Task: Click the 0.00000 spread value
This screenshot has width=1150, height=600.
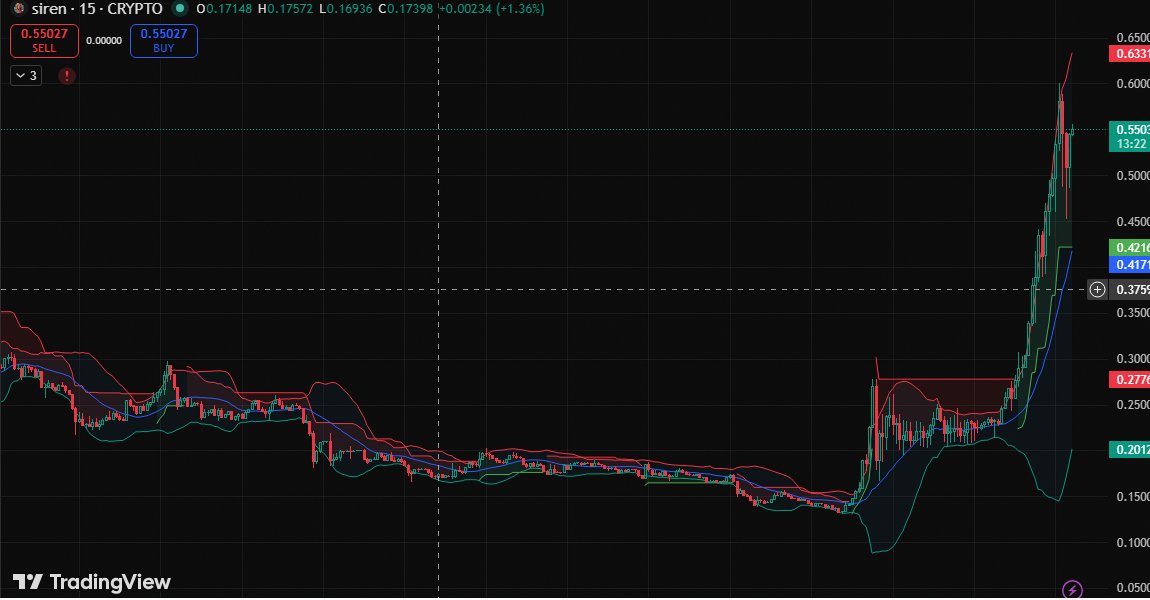Action: tap(104, 40)
